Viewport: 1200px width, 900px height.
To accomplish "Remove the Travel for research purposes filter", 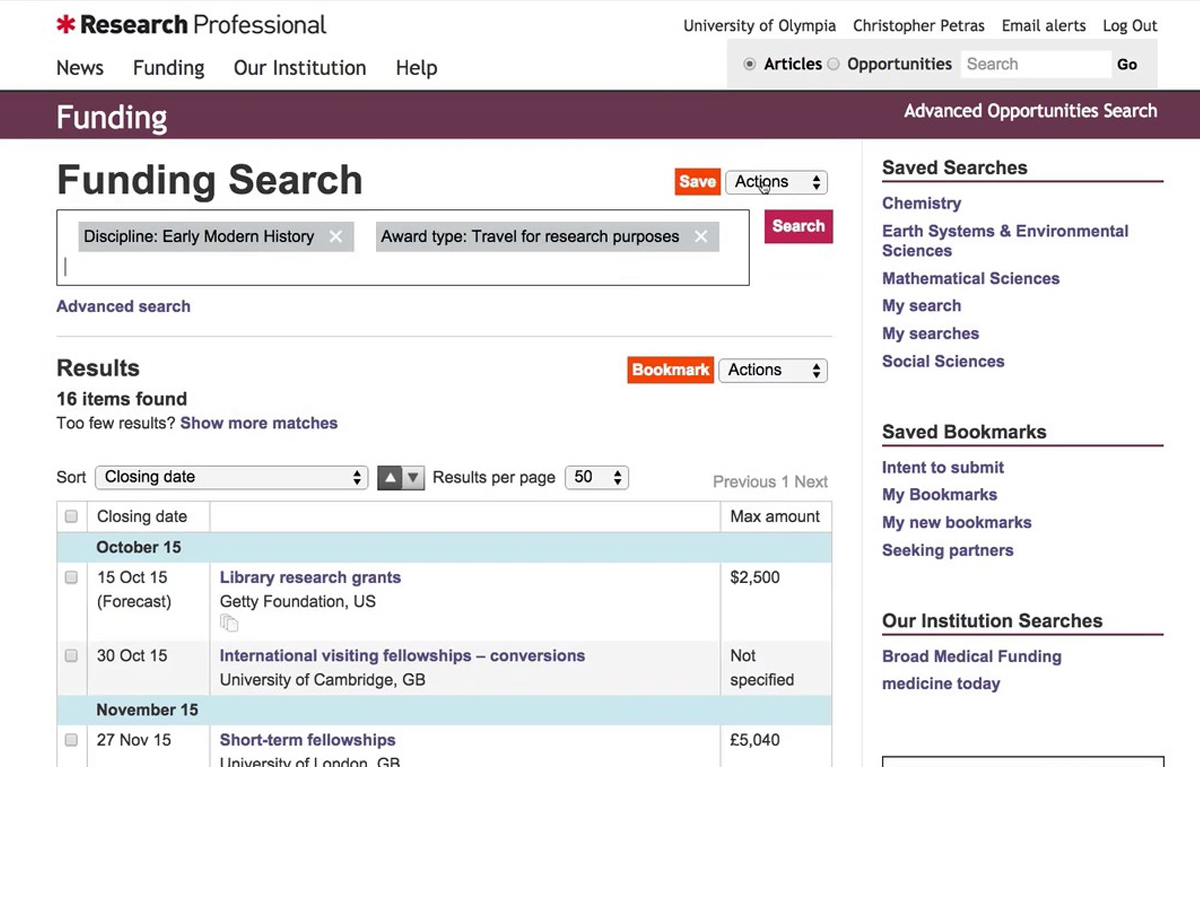I will (x=701, y=237).
